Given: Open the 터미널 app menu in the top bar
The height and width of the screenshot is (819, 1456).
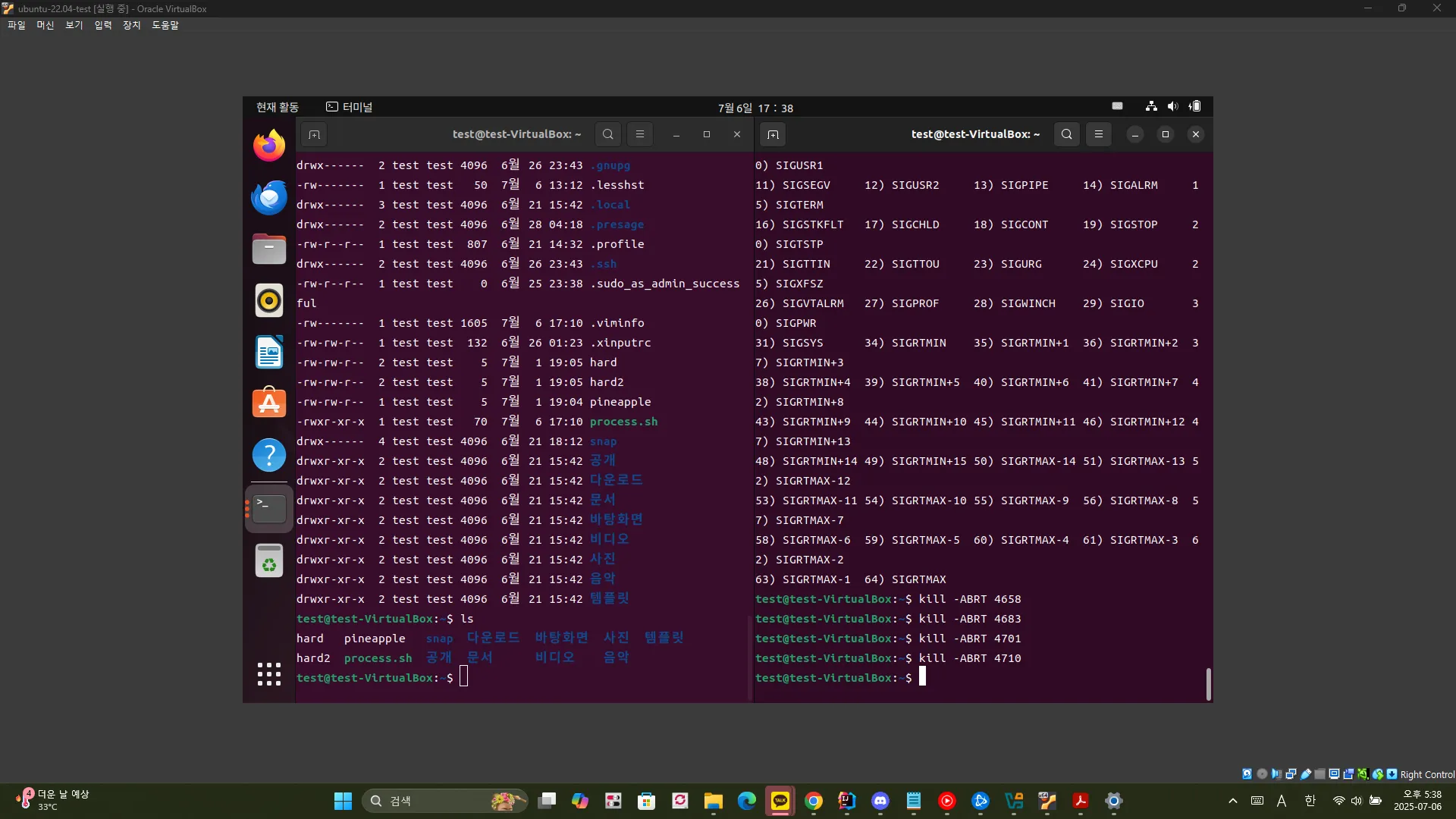Looking at the screenshot, I should coord(350,107).
